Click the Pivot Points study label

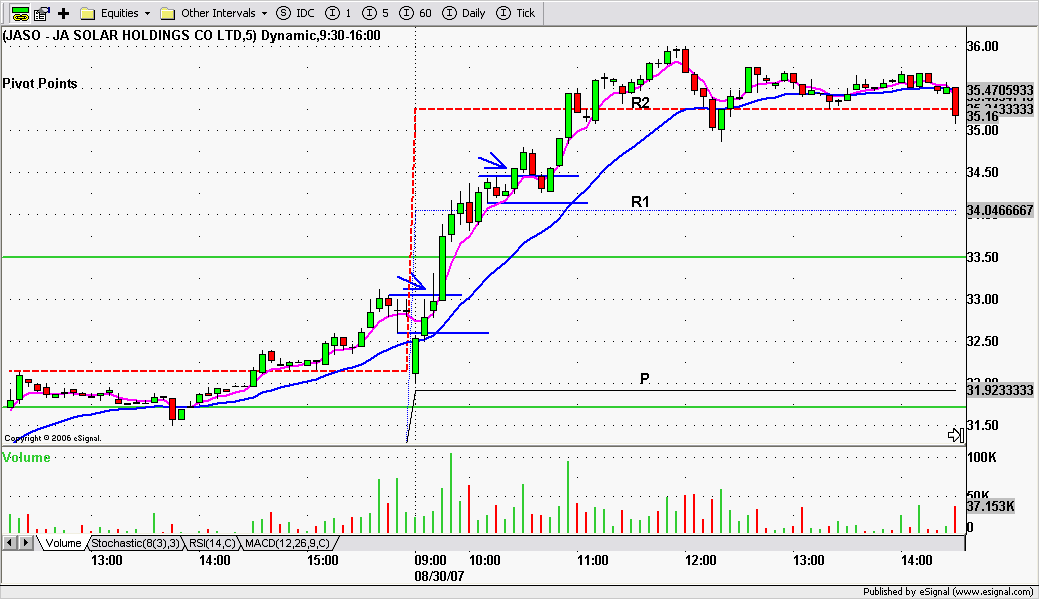[40, 83]
